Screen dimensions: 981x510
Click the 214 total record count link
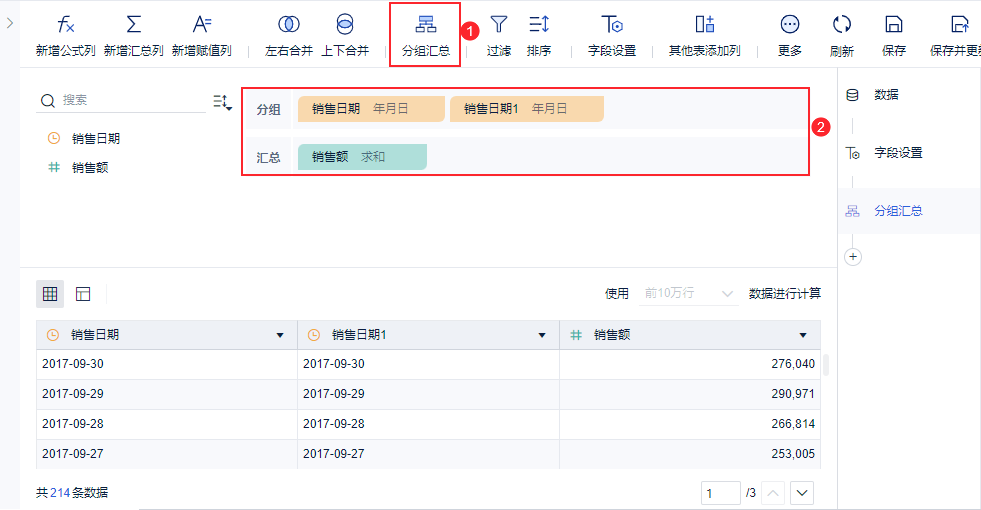(60, 493)
